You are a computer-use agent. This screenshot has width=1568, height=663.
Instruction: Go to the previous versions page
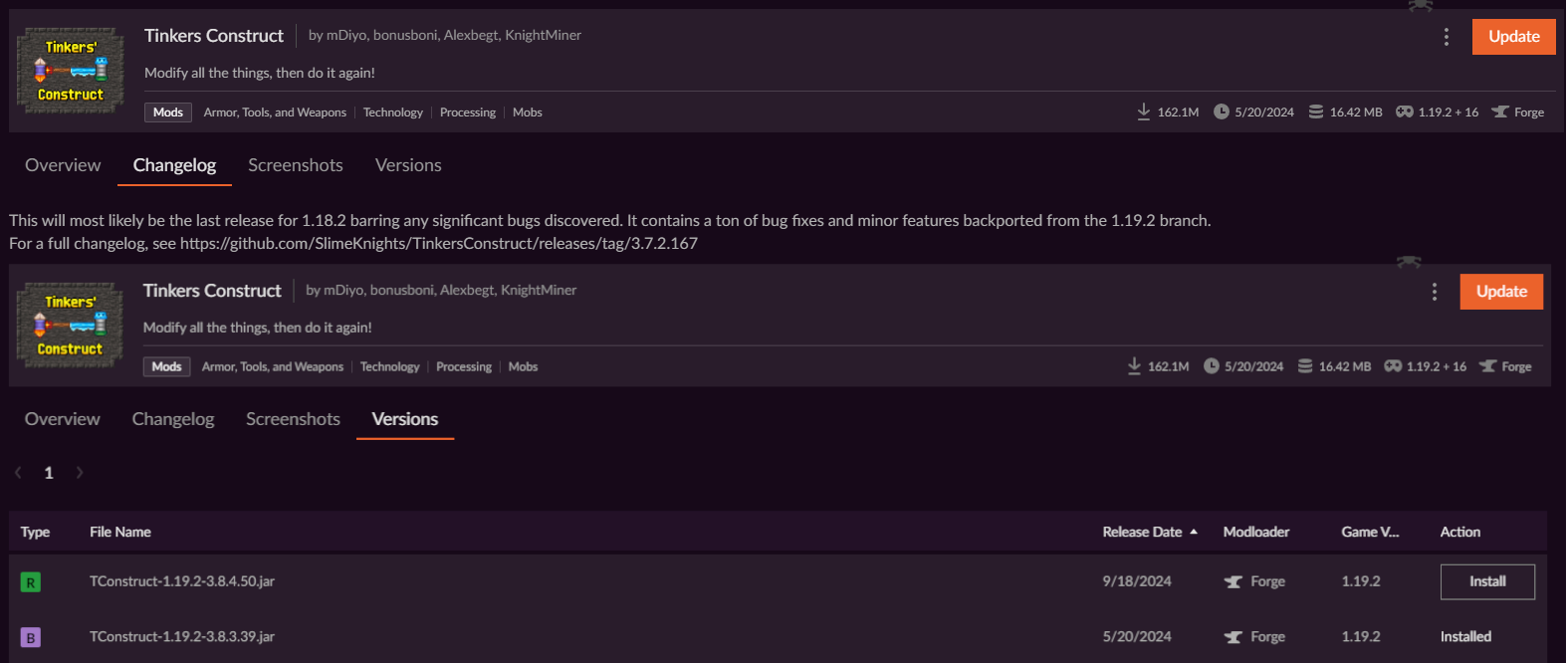pyautogui.click(x=18, y=473)
